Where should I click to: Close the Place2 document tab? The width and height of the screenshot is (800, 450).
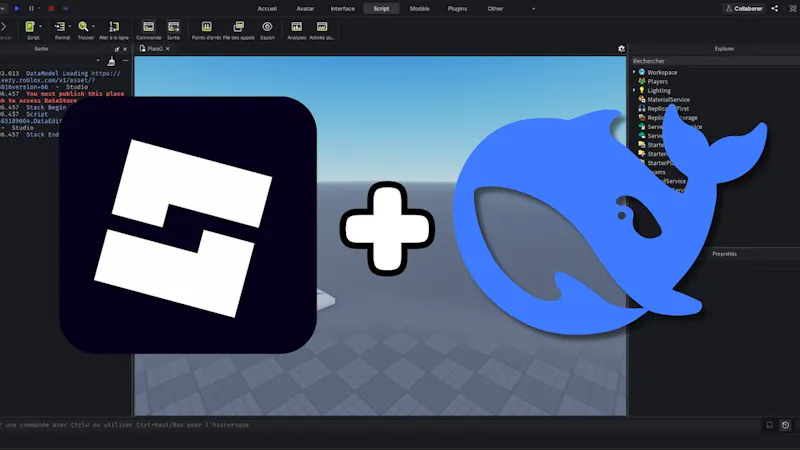tap(168, 49)
